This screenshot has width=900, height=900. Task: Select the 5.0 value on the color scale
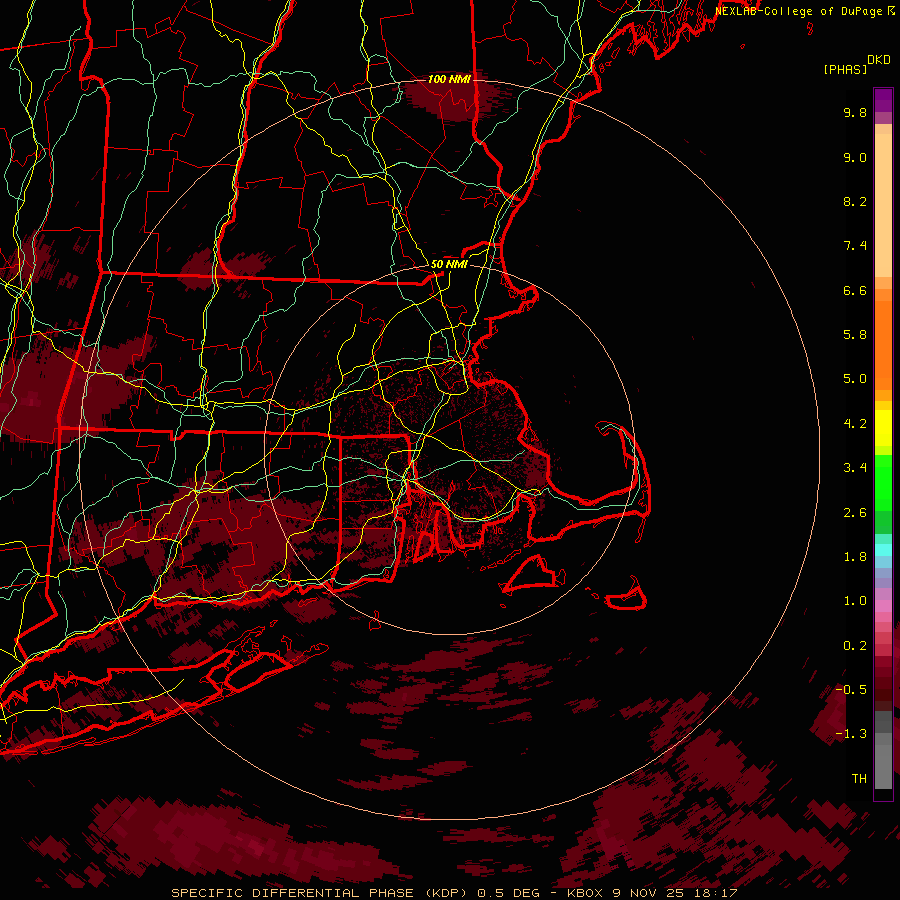point(855,379)
